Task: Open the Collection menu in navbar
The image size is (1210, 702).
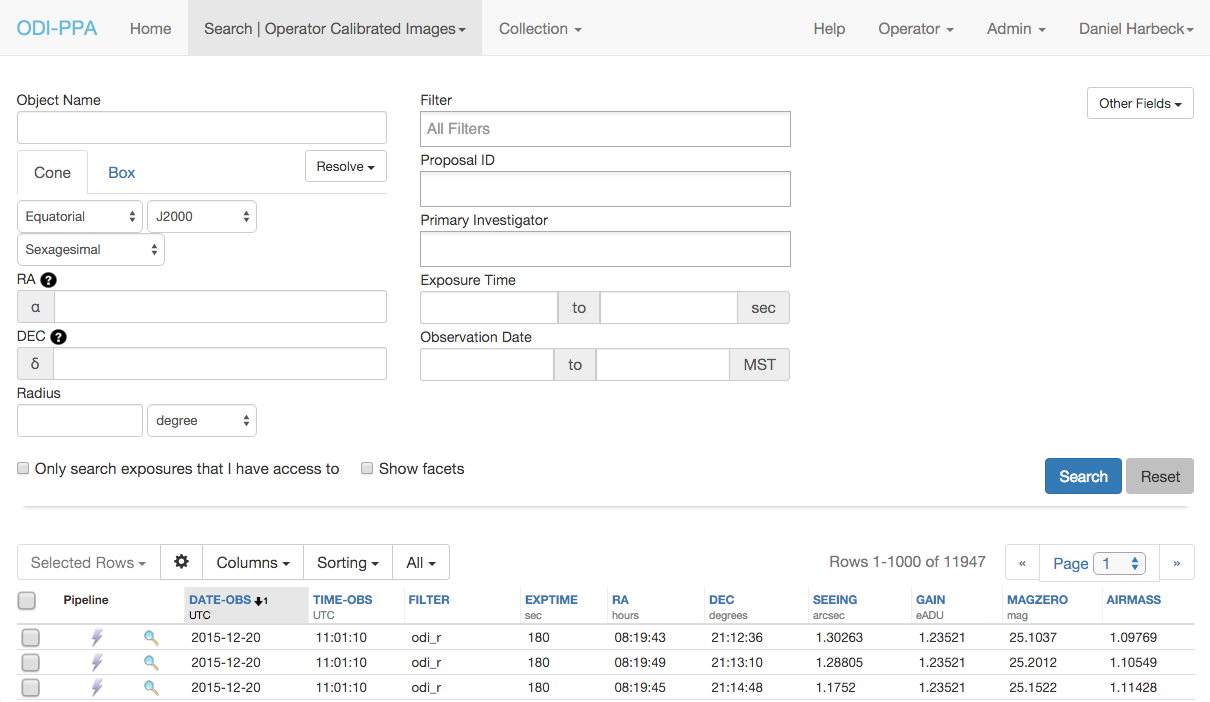Action: [540, 28]
